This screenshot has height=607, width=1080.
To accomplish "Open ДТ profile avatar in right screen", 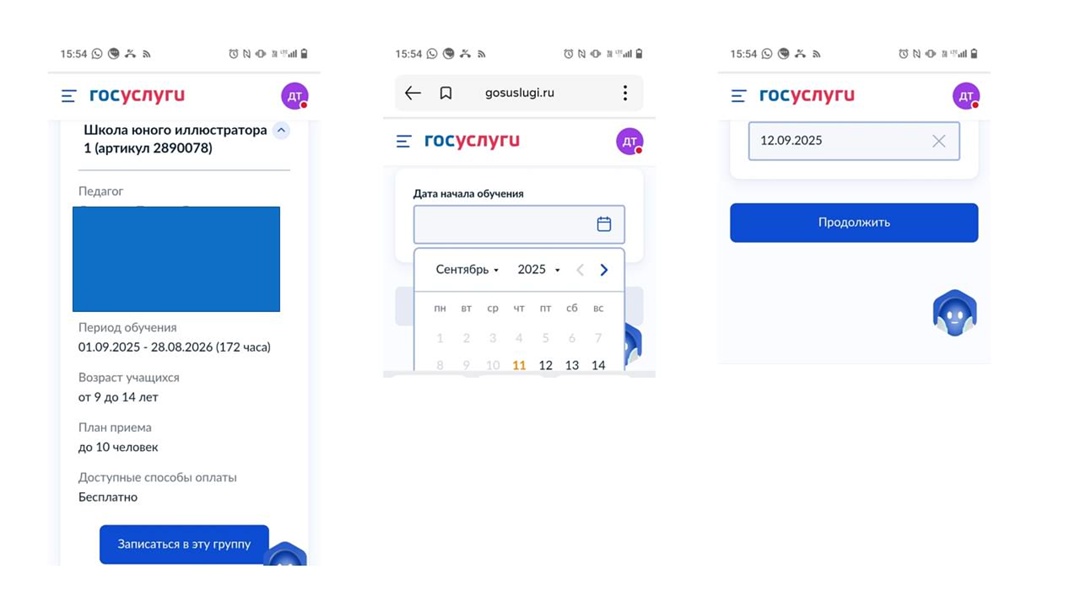I will 966,96.
